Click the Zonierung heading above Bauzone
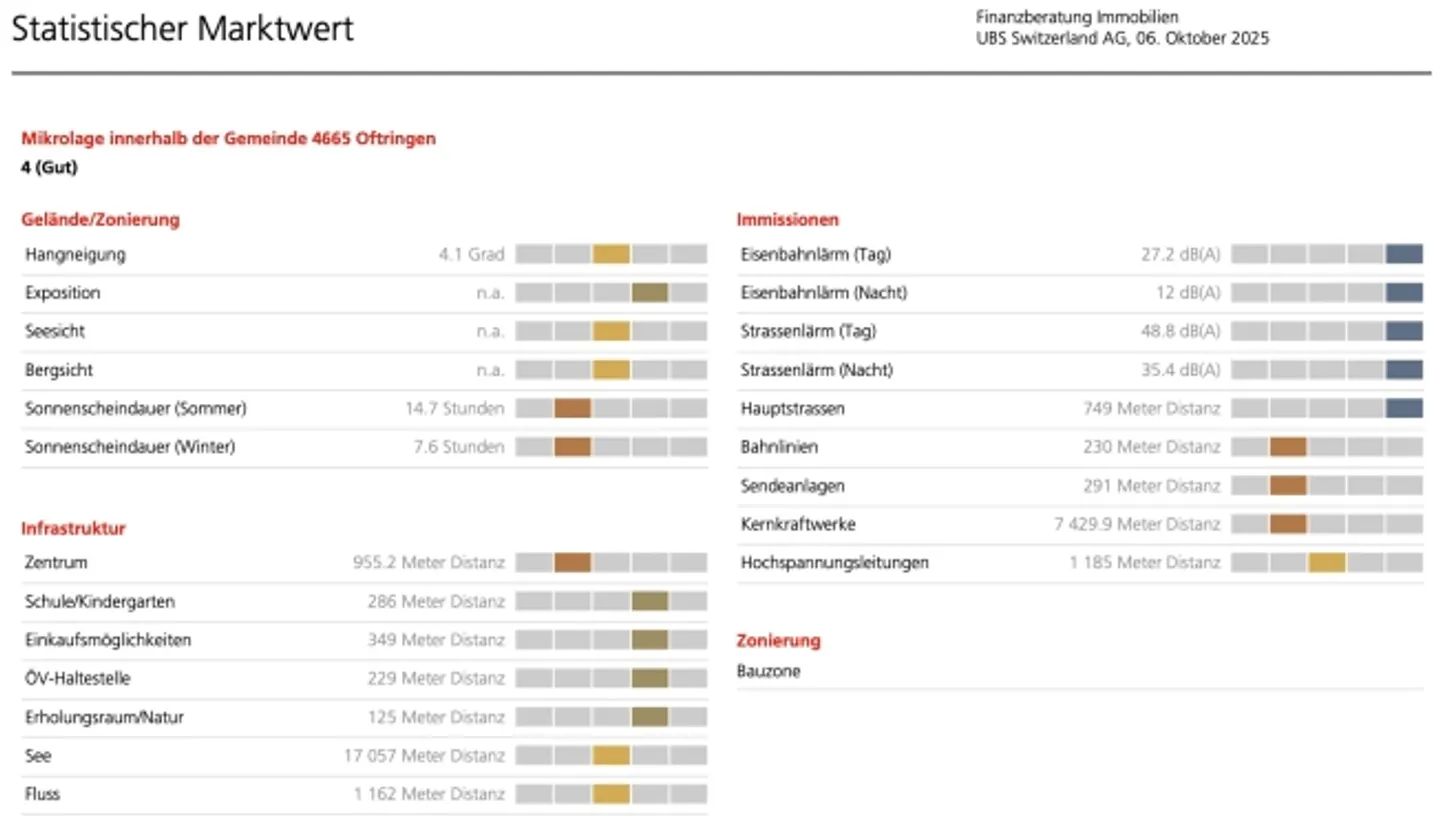This screenshot has height=835, width=1440. coord(778,640)
